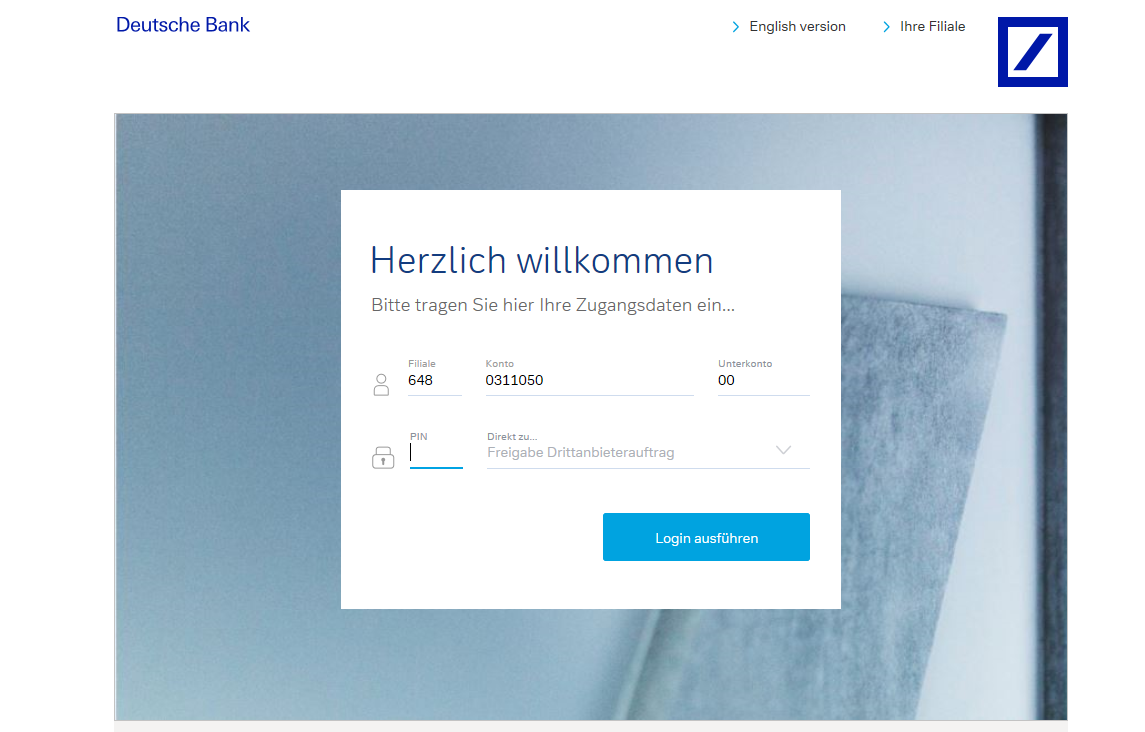Expand the Direkt zu dropdown arrow
Image resolution: width=1145 pixels, height=732 pixels.
pos(784,450)
